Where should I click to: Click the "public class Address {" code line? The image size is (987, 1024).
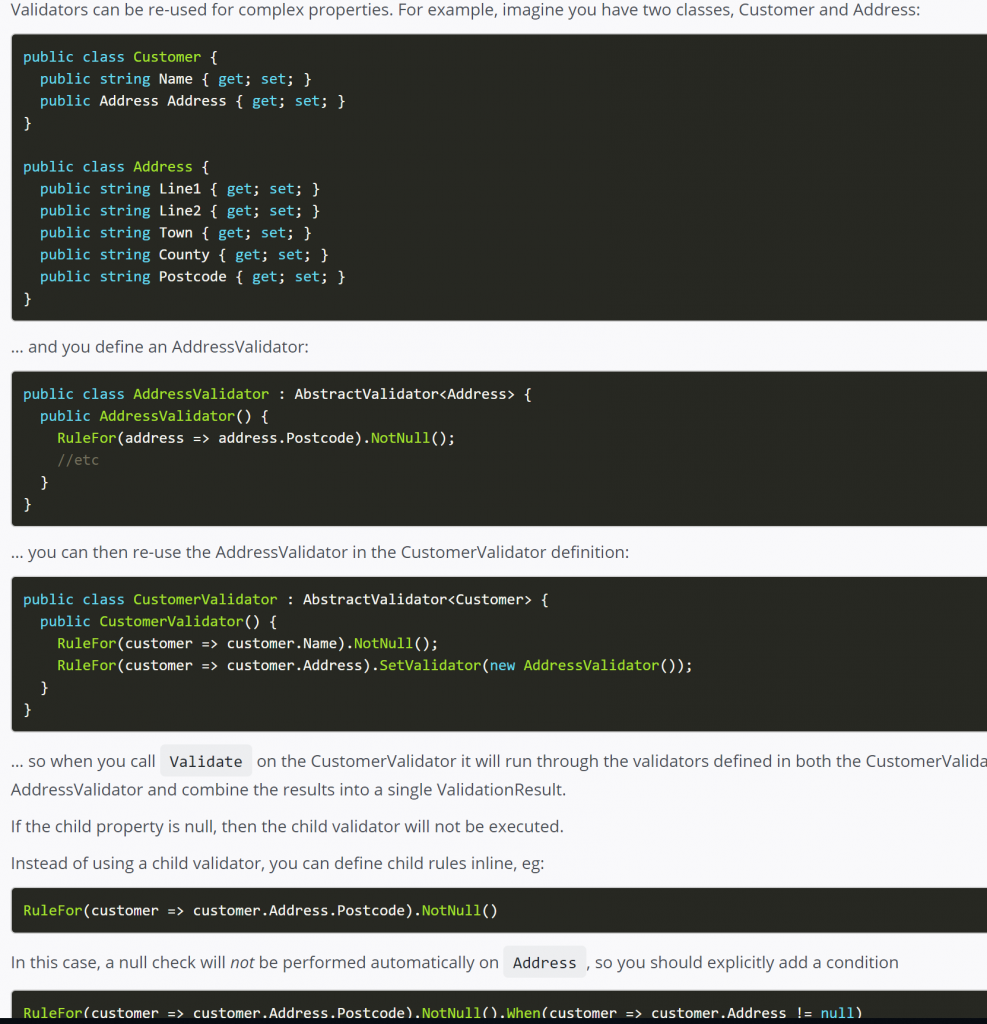pyautogui.click(x=116, y=167)
